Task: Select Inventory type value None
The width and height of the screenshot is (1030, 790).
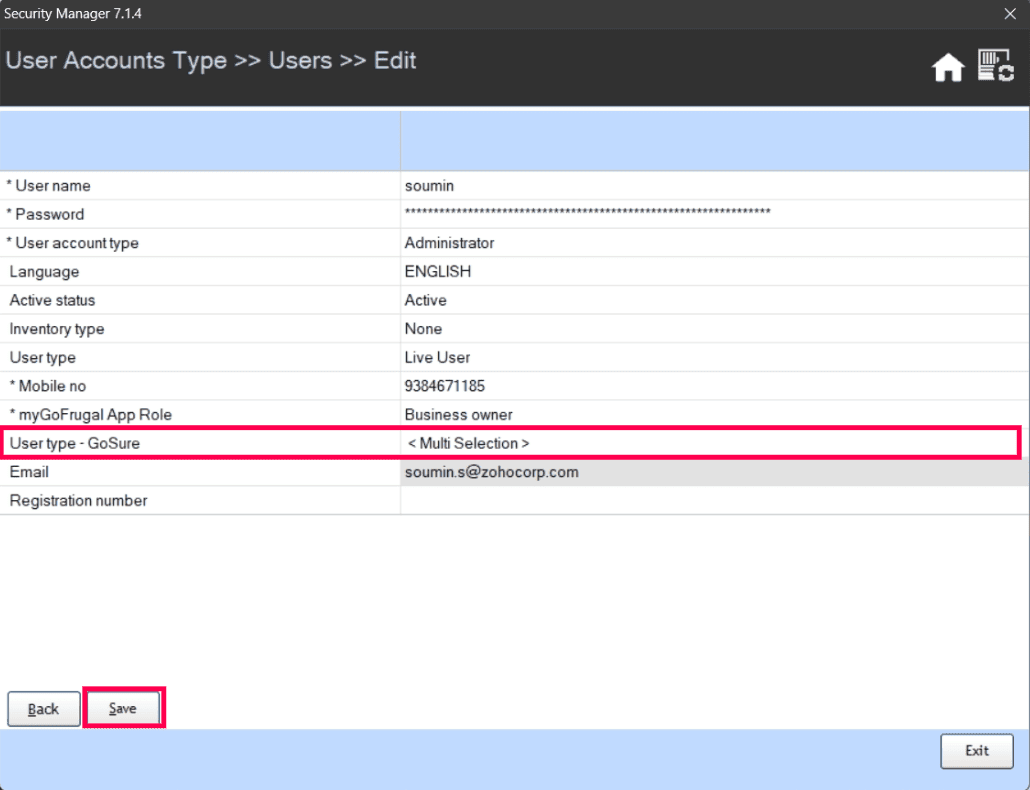Action: 715,329
